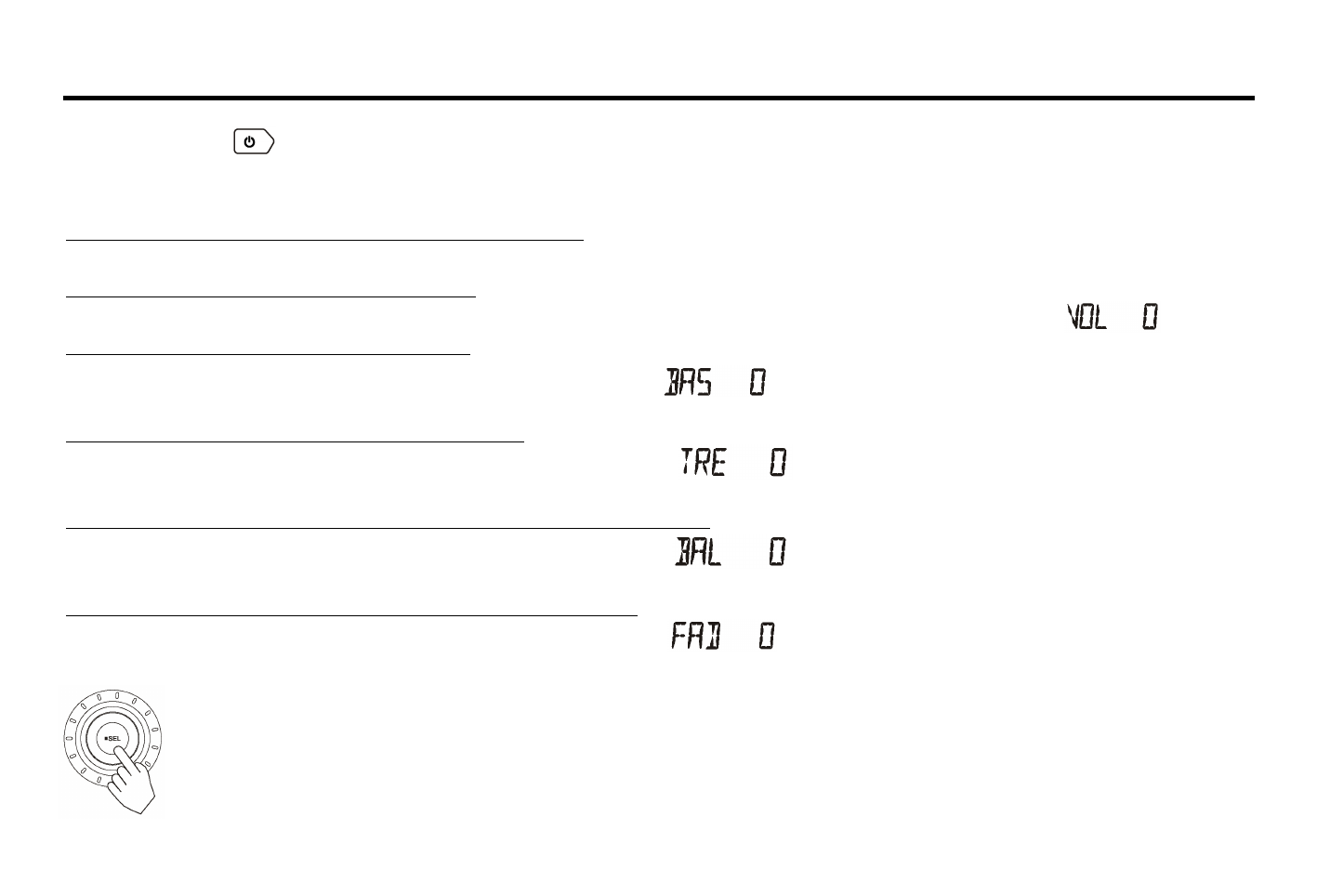The image size is (1317, 896).
Task: Click the small square dot beside SEL
Action: (x=105, y=739)
